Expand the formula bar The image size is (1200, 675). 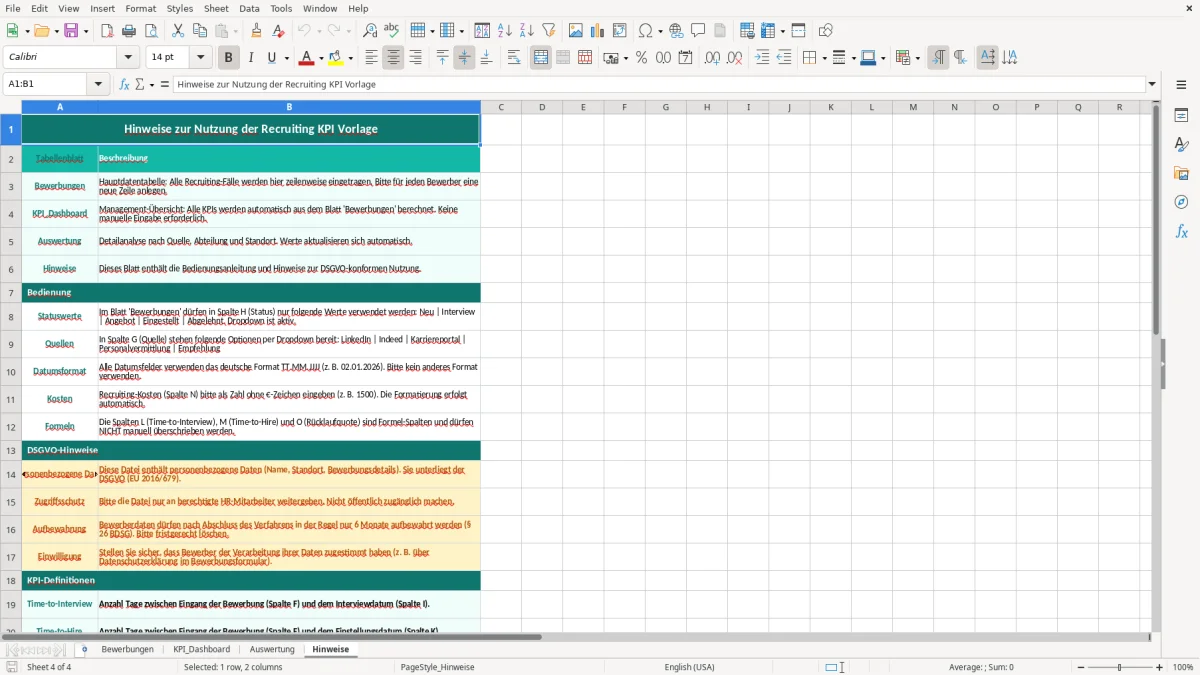[x=1152, y=85]
